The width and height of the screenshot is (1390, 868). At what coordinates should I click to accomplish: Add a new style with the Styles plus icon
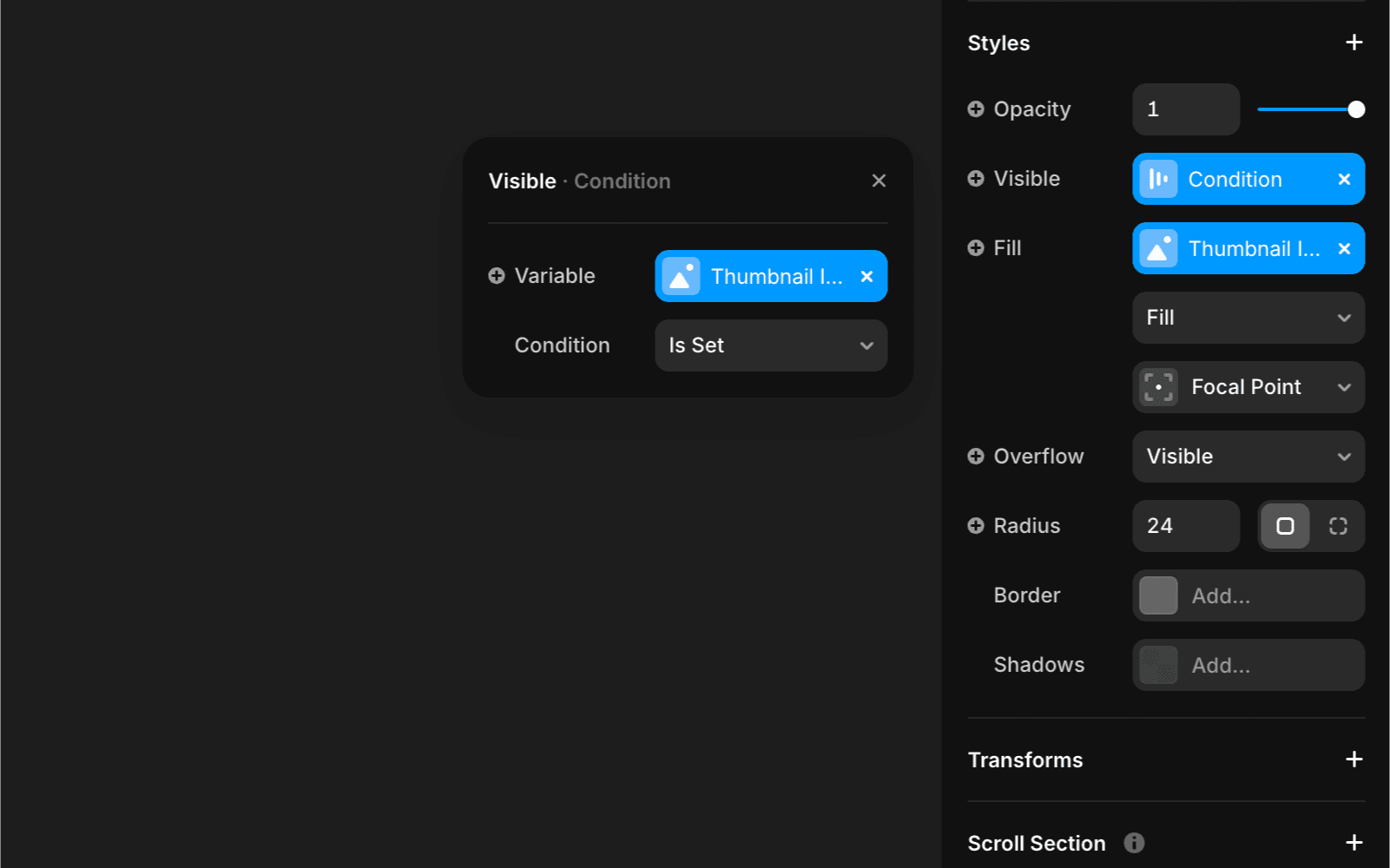[x=1354, y=42]
